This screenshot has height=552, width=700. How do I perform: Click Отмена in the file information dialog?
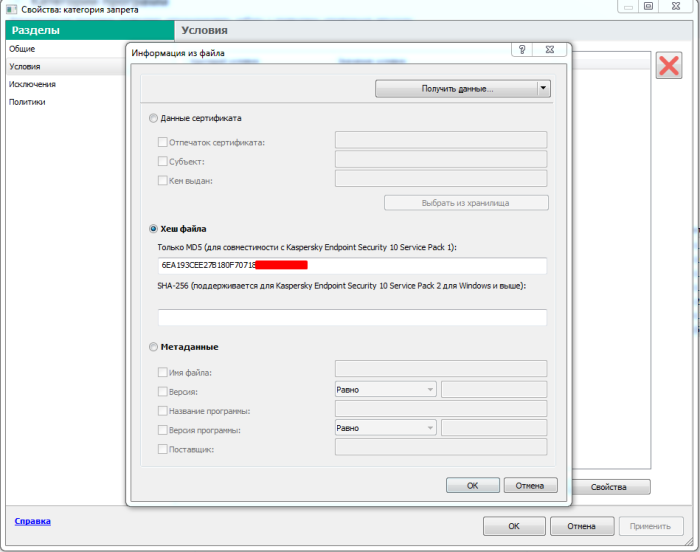pyautogui.click(x=530, y=485)
